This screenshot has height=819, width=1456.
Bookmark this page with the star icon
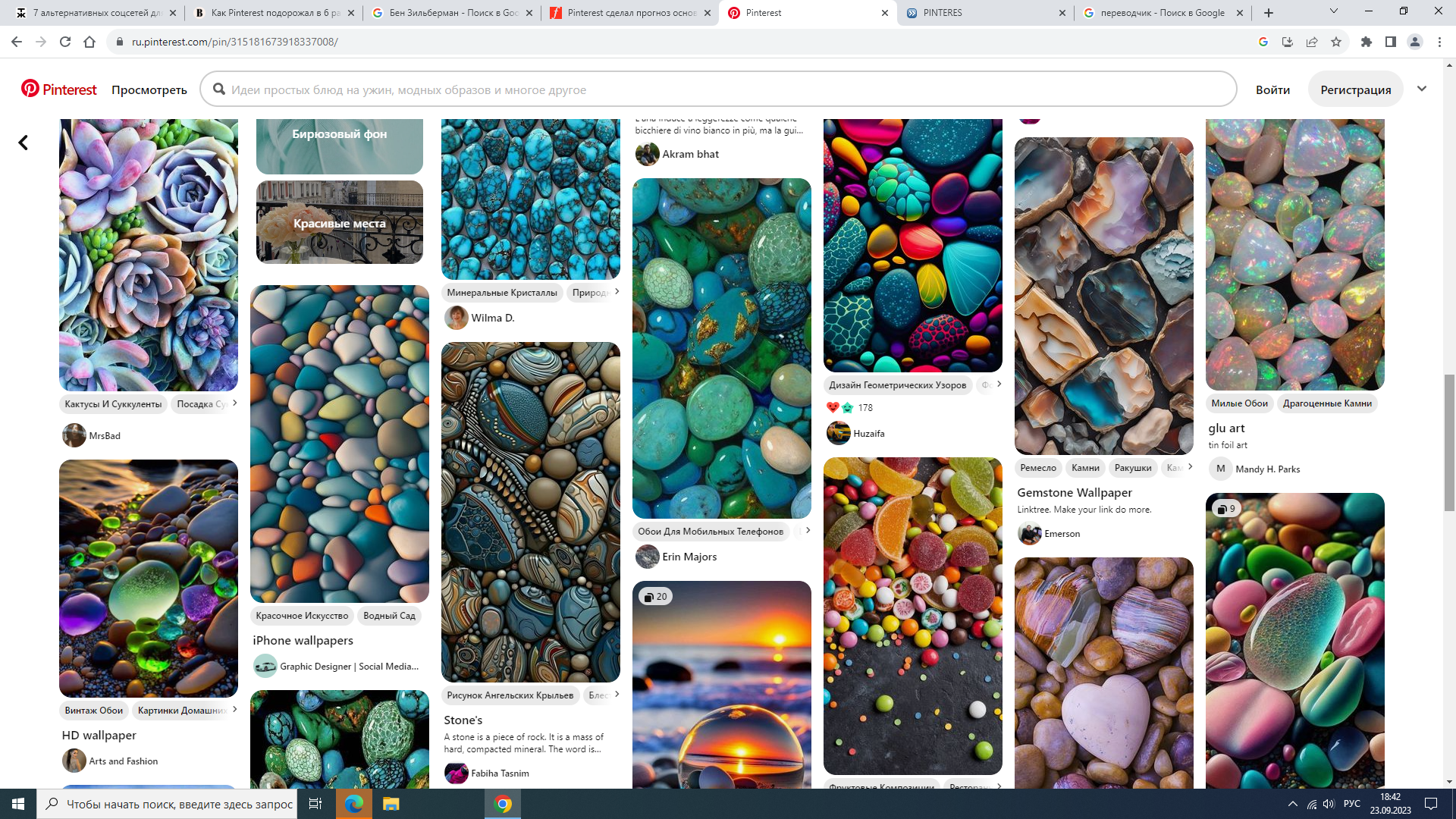point(1336,42)
